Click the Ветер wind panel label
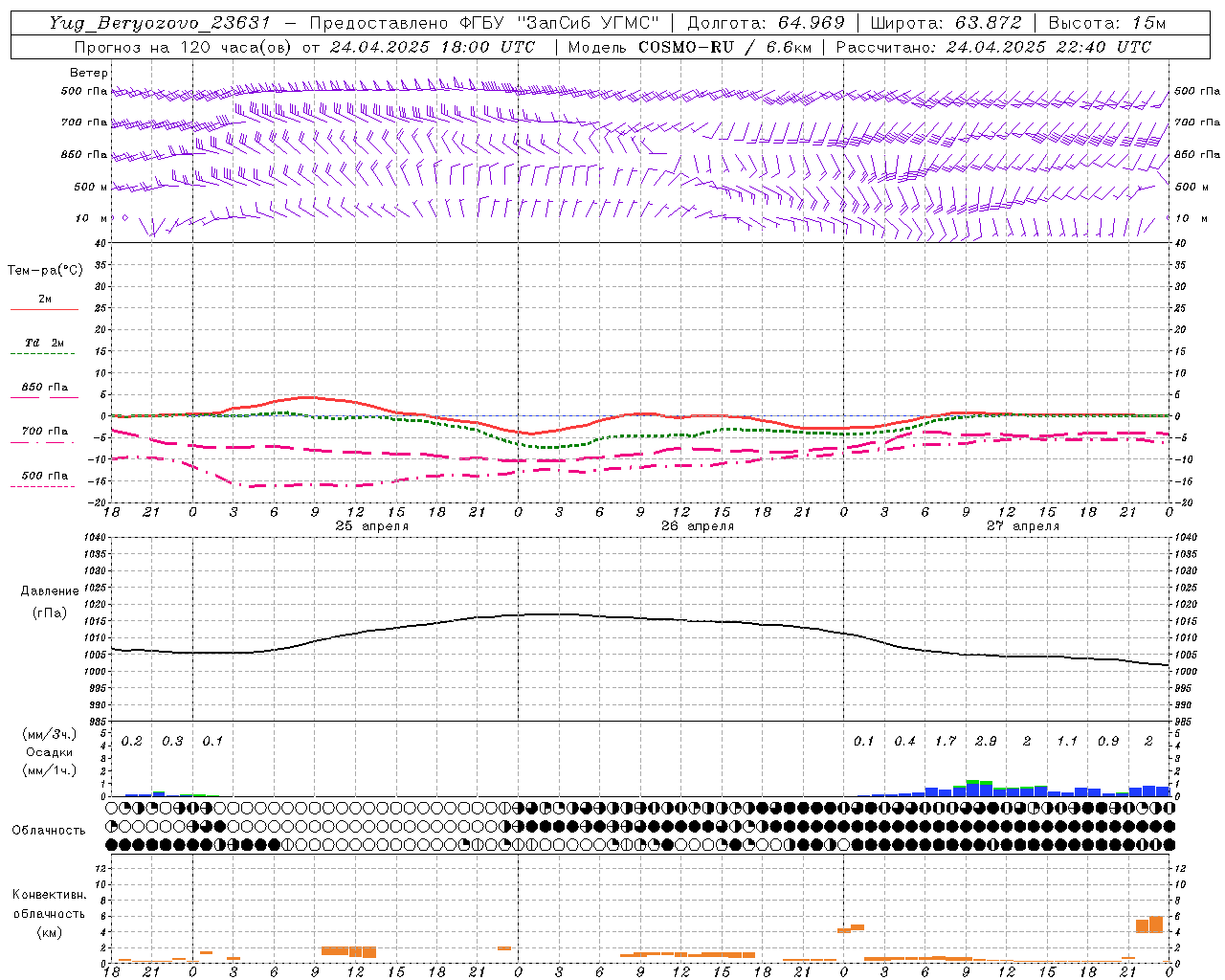 coord(89,73)
